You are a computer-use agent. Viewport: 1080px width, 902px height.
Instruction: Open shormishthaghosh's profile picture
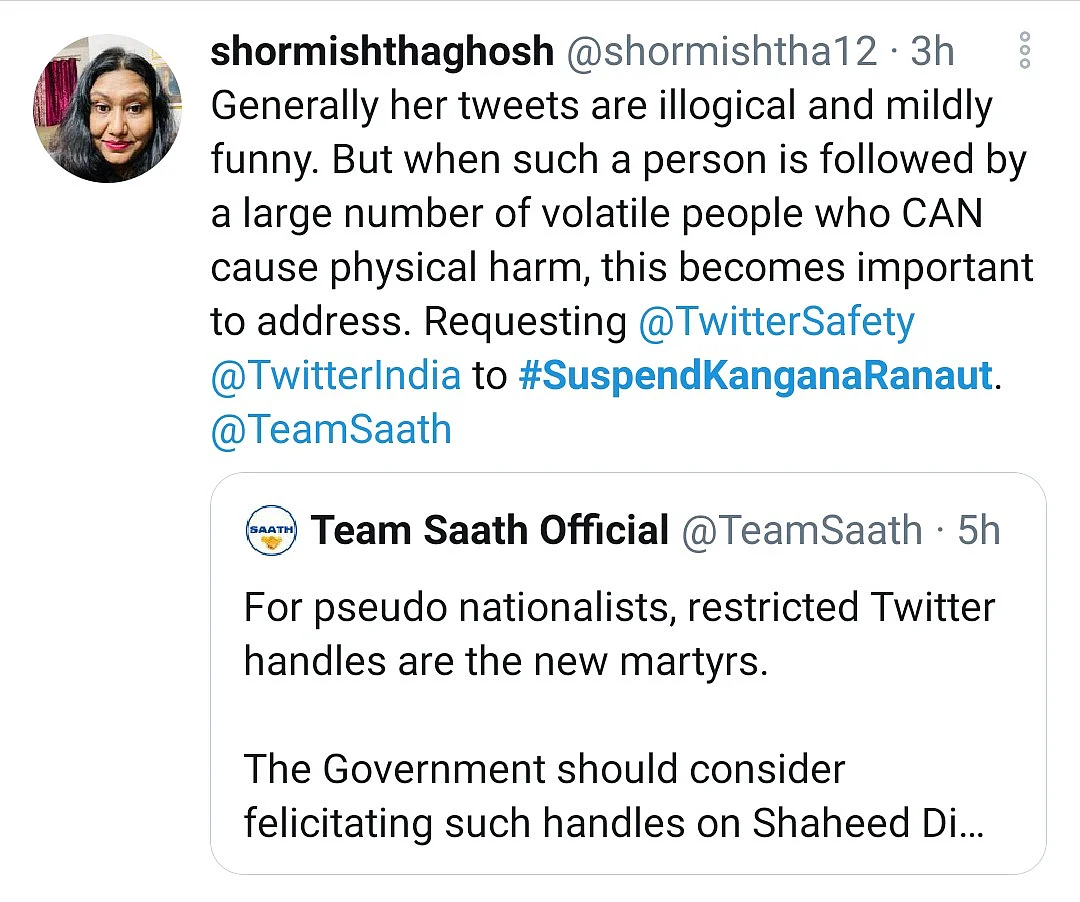tap(107, 108)
